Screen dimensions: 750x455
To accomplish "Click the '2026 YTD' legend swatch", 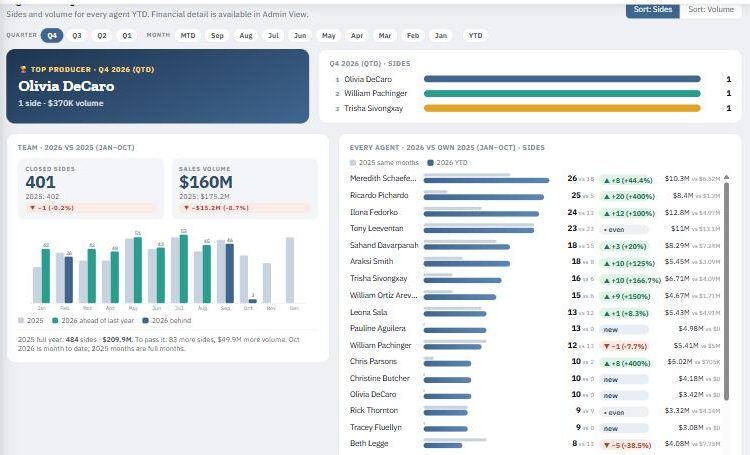I will tap(430, 163).
